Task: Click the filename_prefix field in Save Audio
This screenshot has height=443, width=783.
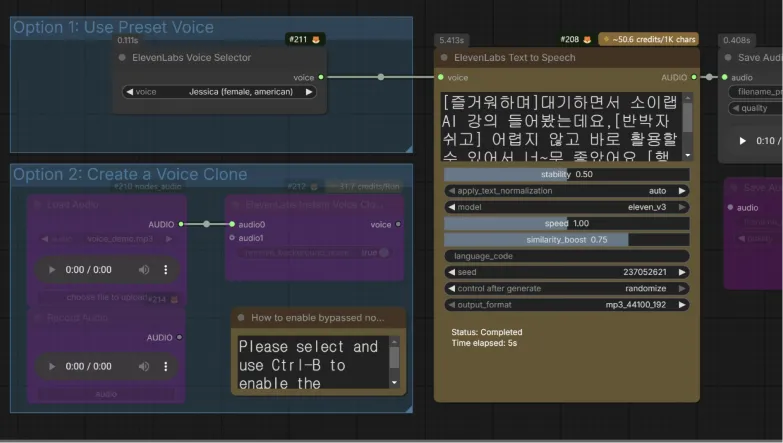Action: [x=756, y=92]
